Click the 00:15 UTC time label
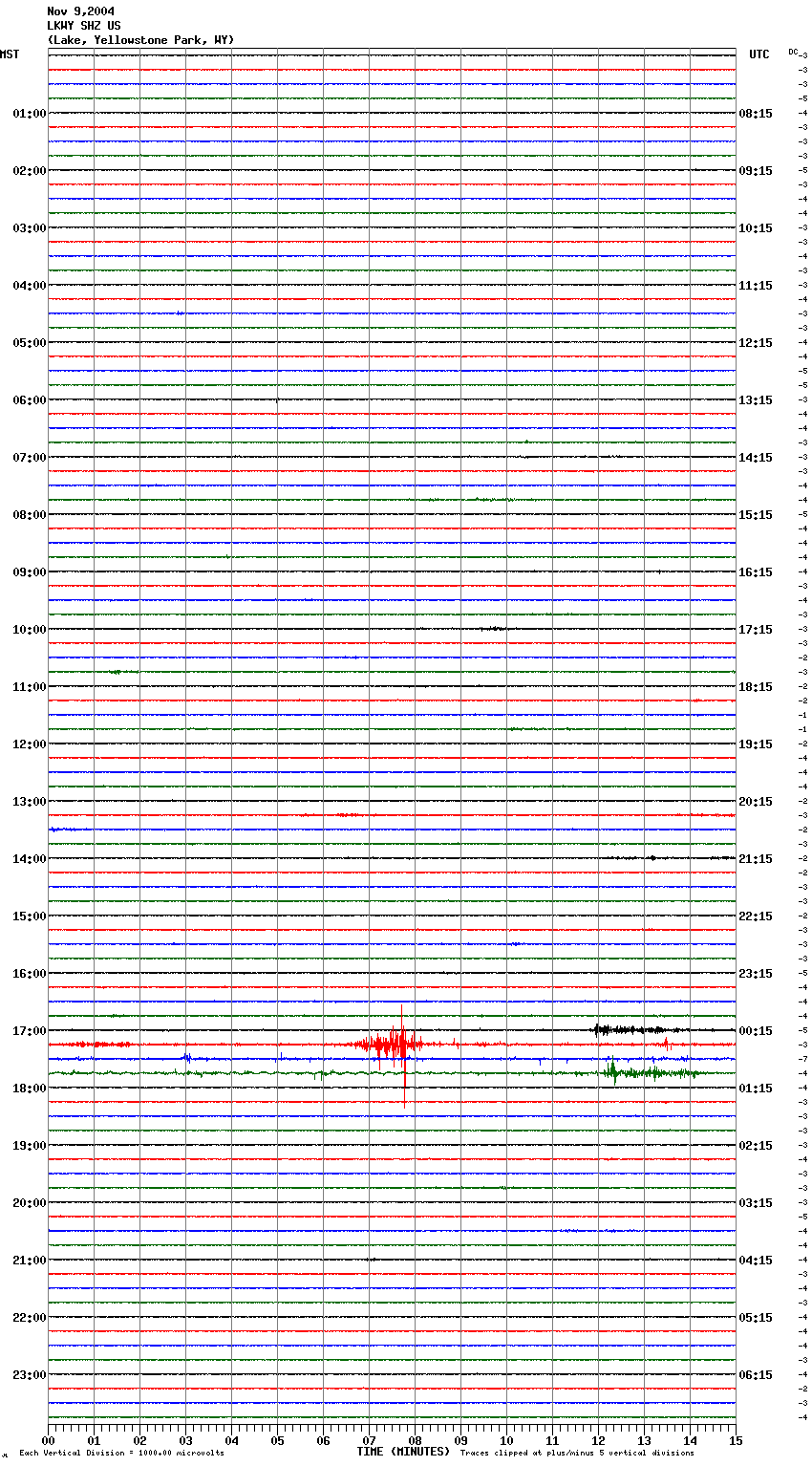 [756, 1031]
